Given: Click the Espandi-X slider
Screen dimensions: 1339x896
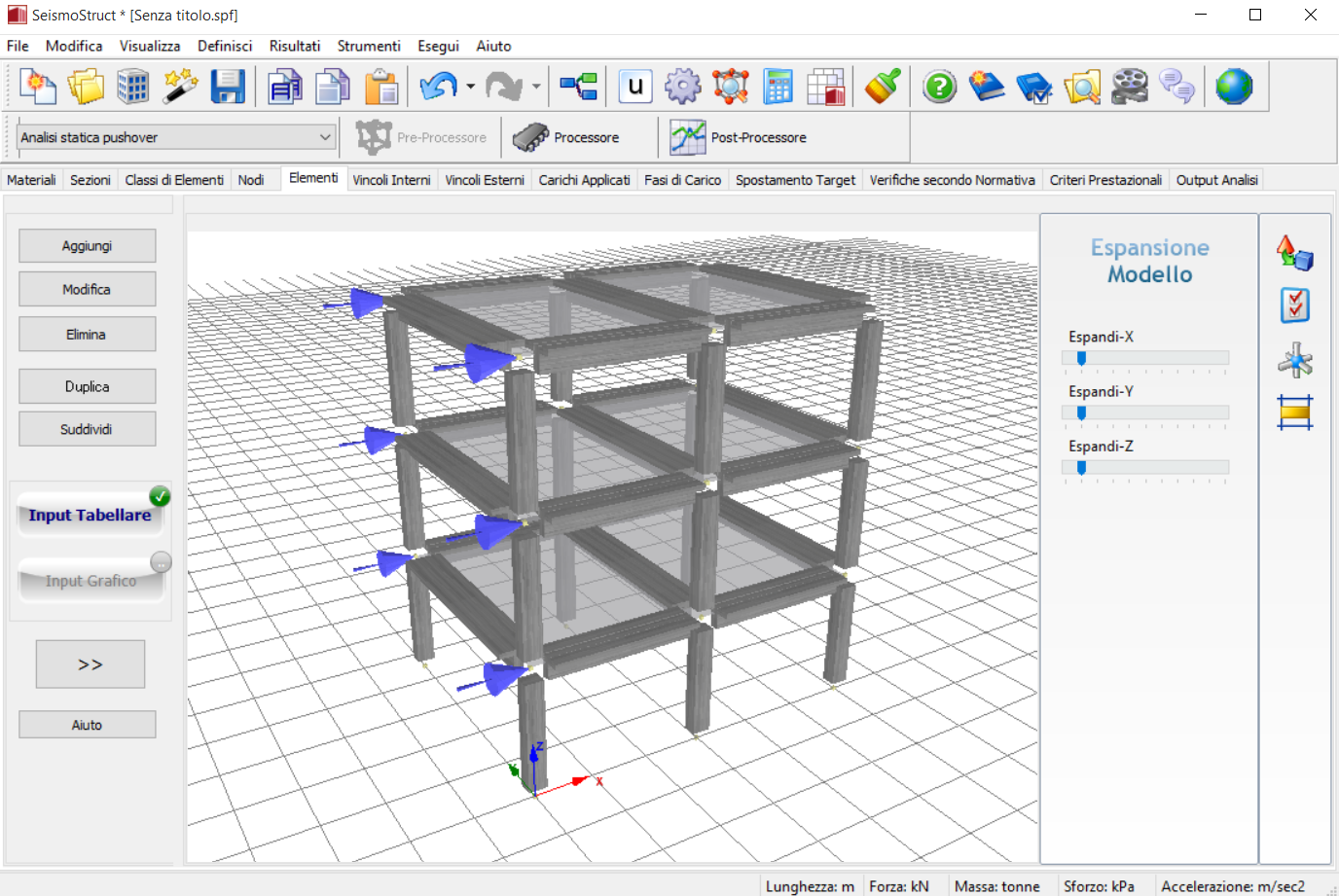Looking at the screenshot, I should pos(1145,358).
